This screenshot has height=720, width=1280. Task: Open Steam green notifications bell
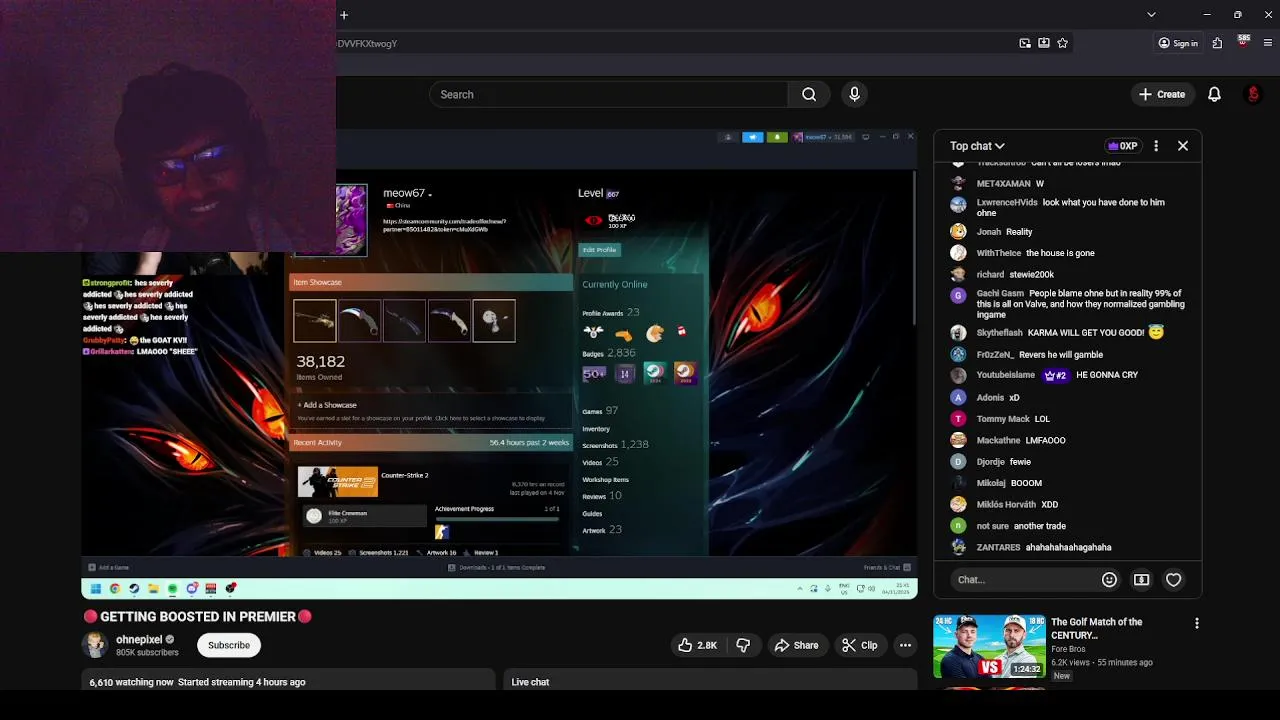click(x=777, y=137)
